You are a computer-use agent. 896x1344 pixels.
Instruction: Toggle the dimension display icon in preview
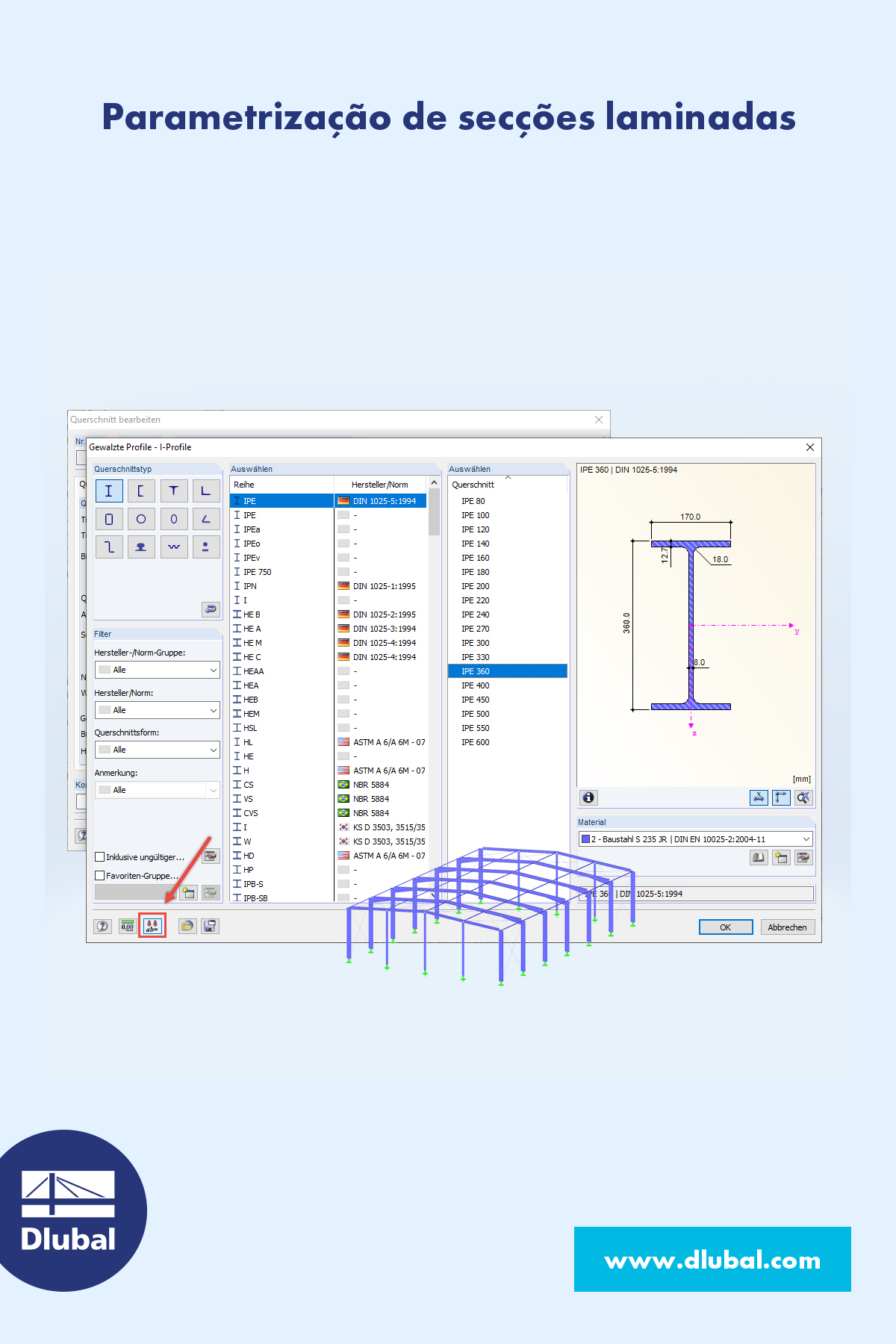(759, 797)
